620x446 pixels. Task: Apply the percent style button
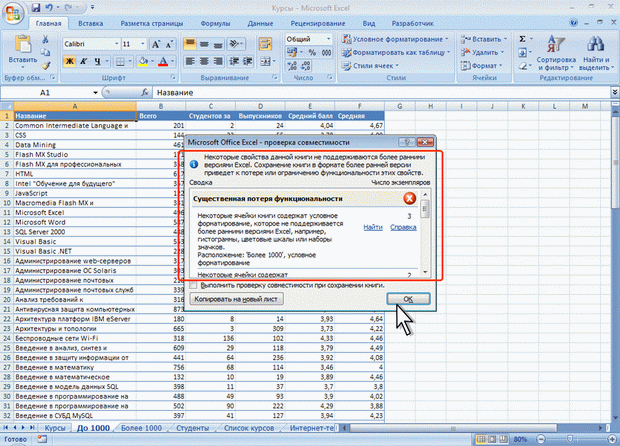click(312, 52)
